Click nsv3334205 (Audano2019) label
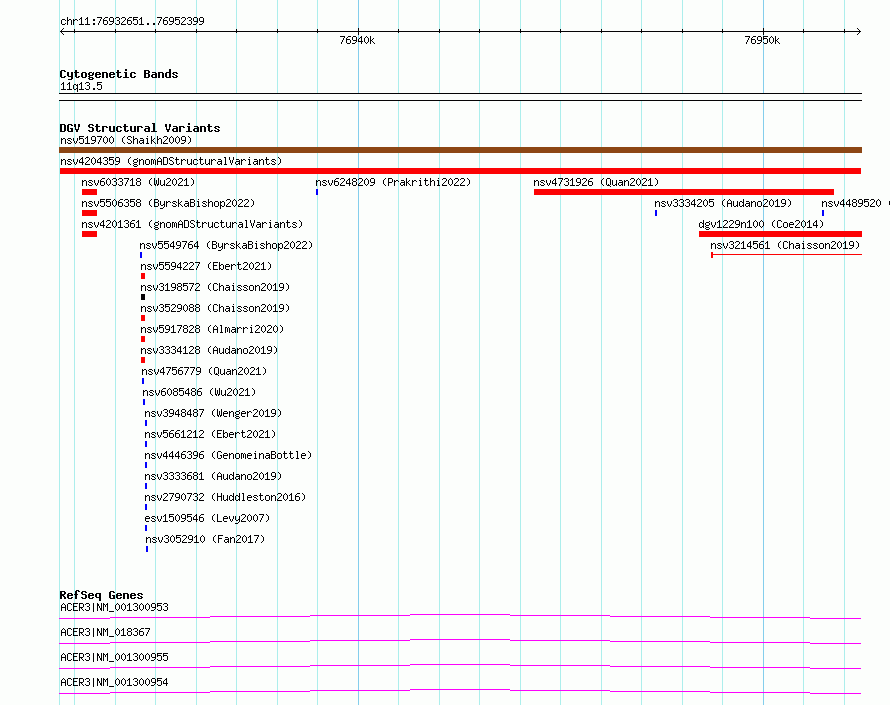890x705 pixels. 723,203
